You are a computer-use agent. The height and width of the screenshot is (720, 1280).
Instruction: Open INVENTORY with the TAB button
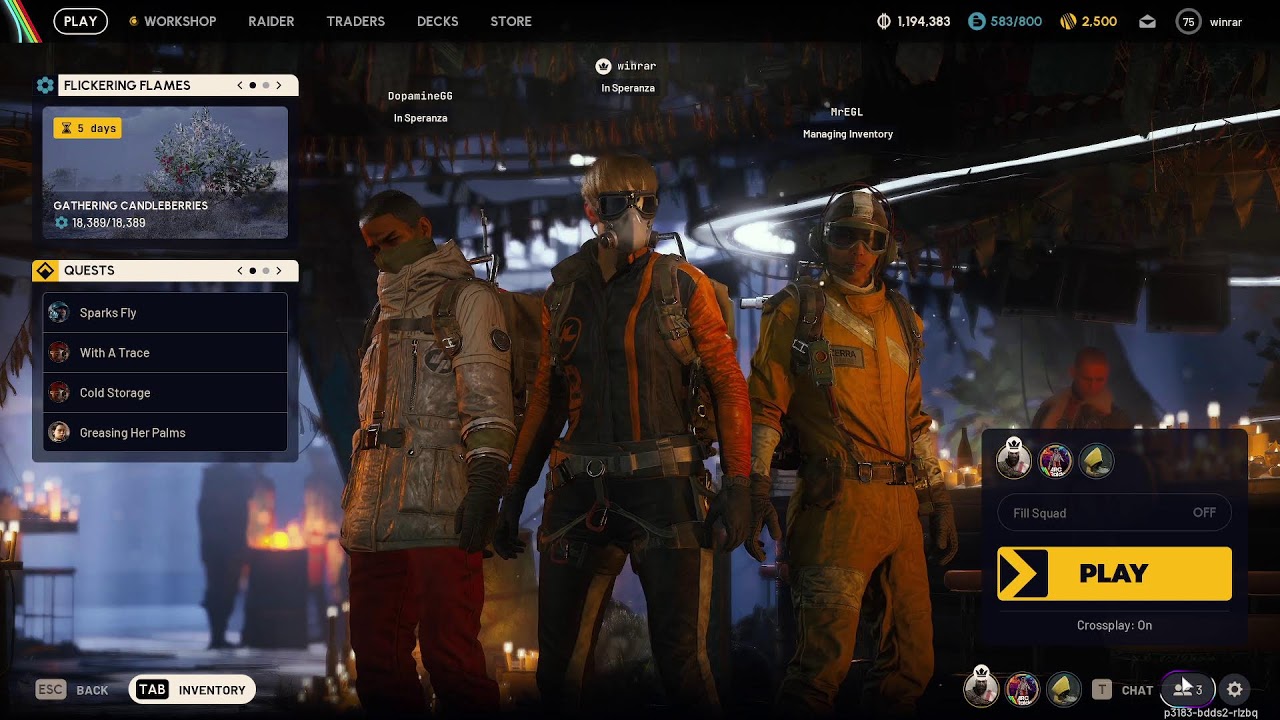192,690
